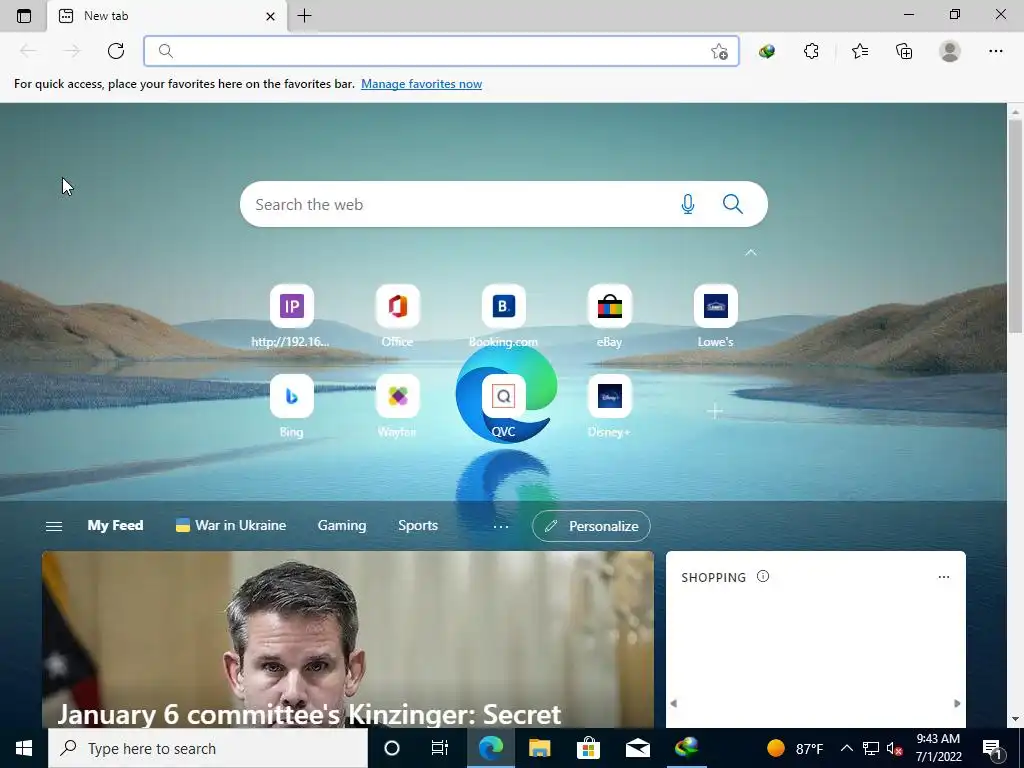This screenshot has height=768, width=1024.
Task: Open a new tab with plus button
Action: tap(304, 16)
